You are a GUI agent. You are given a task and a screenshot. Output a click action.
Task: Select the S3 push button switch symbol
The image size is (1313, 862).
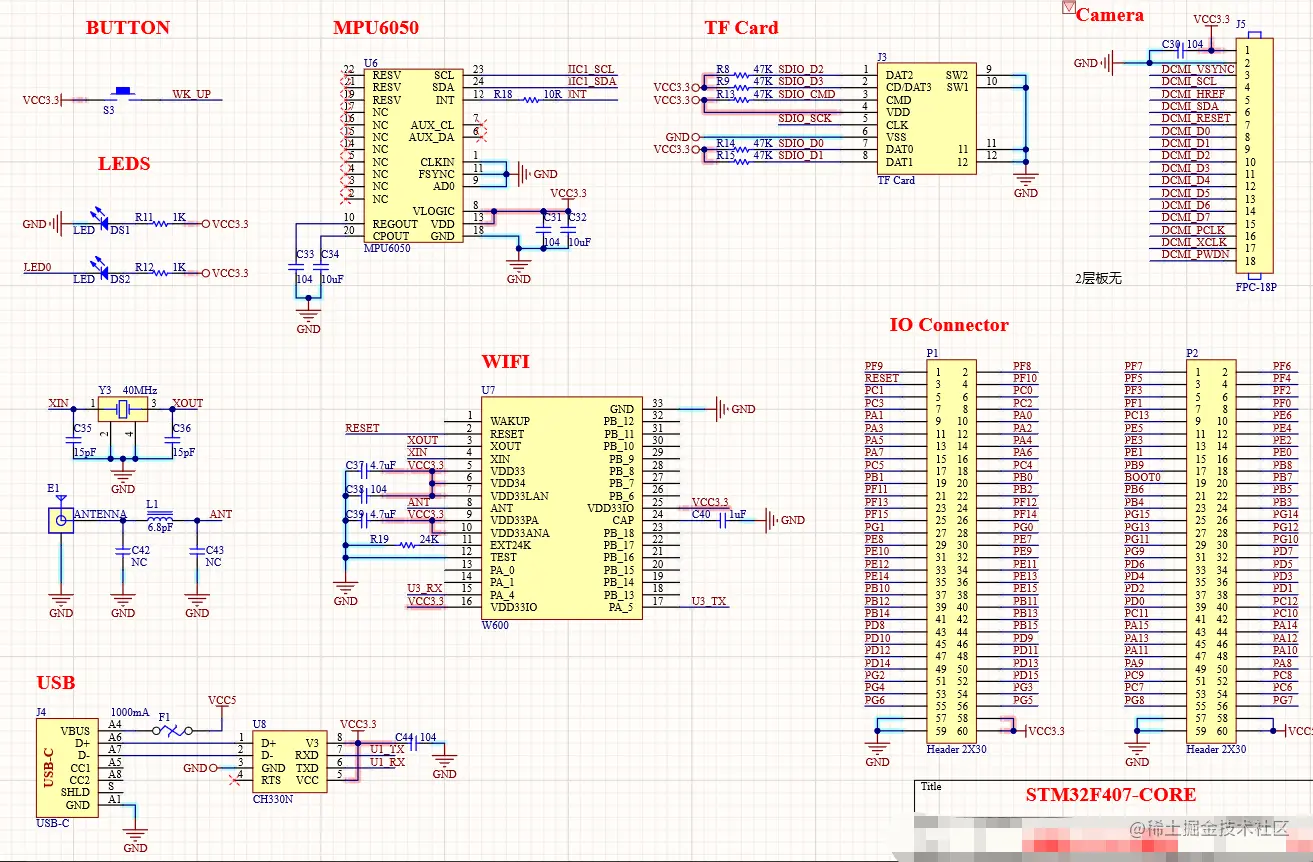pyautogui.click(x=121, y=94)
